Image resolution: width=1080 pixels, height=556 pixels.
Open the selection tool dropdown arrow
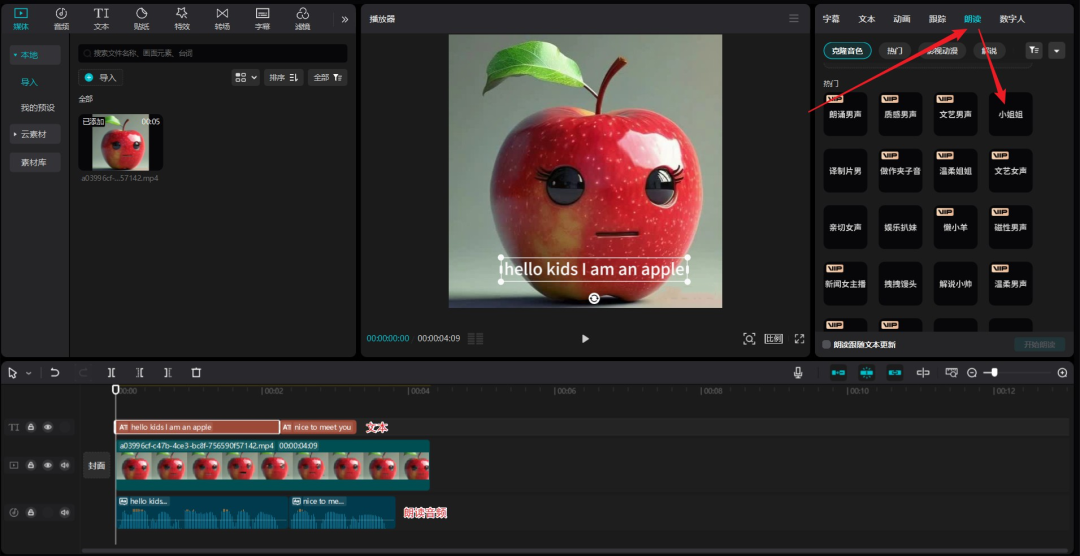coord(28,373)
